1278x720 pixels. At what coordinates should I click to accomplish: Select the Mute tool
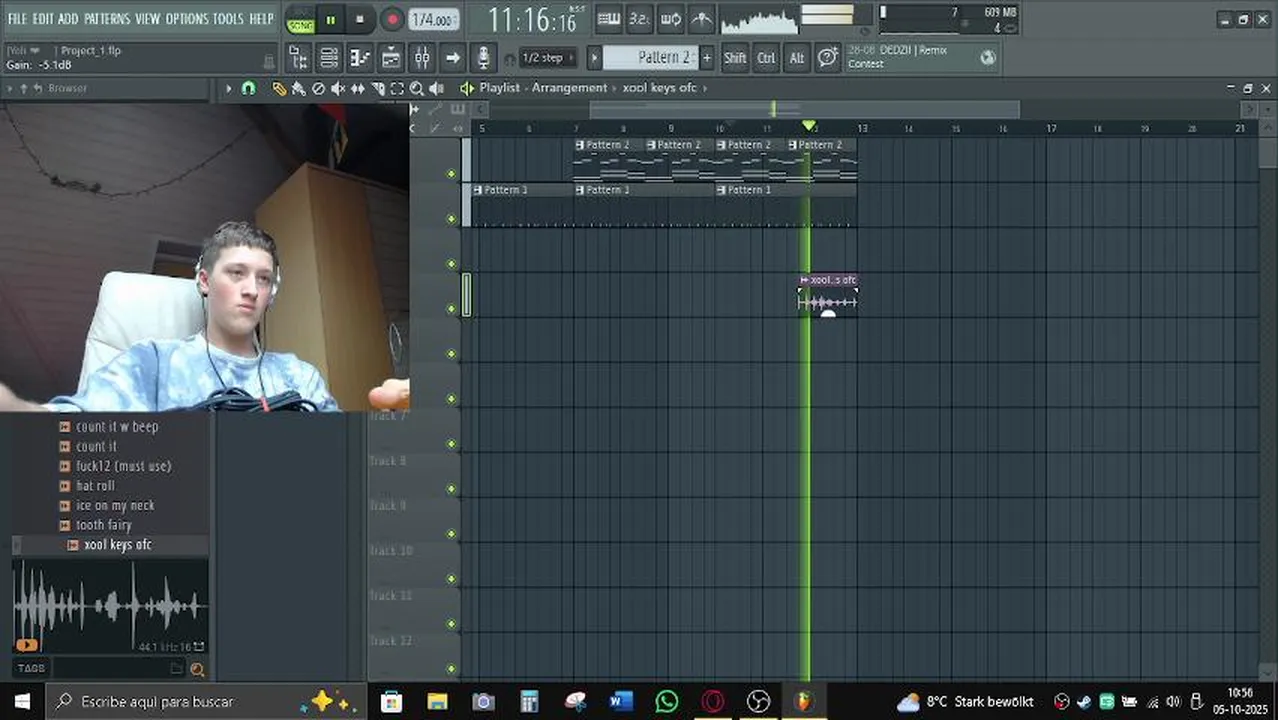click(338, 88)
